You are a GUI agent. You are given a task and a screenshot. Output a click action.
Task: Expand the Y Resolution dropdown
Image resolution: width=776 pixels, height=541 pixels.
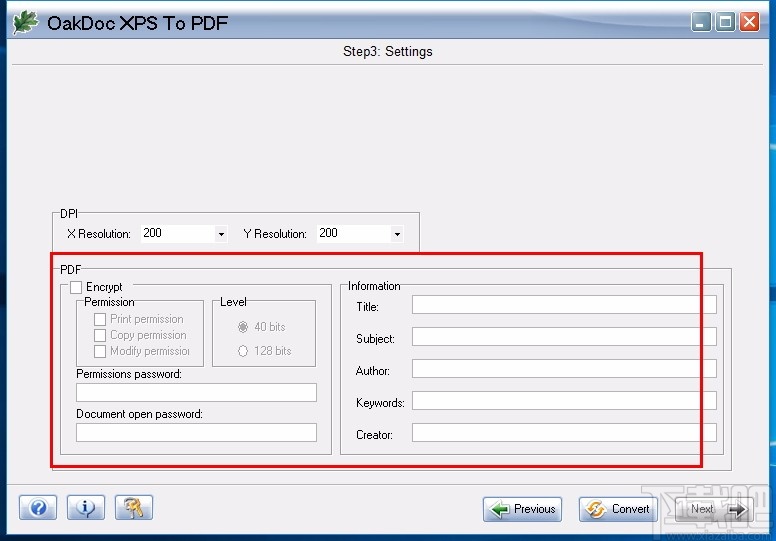click(397, 234)
